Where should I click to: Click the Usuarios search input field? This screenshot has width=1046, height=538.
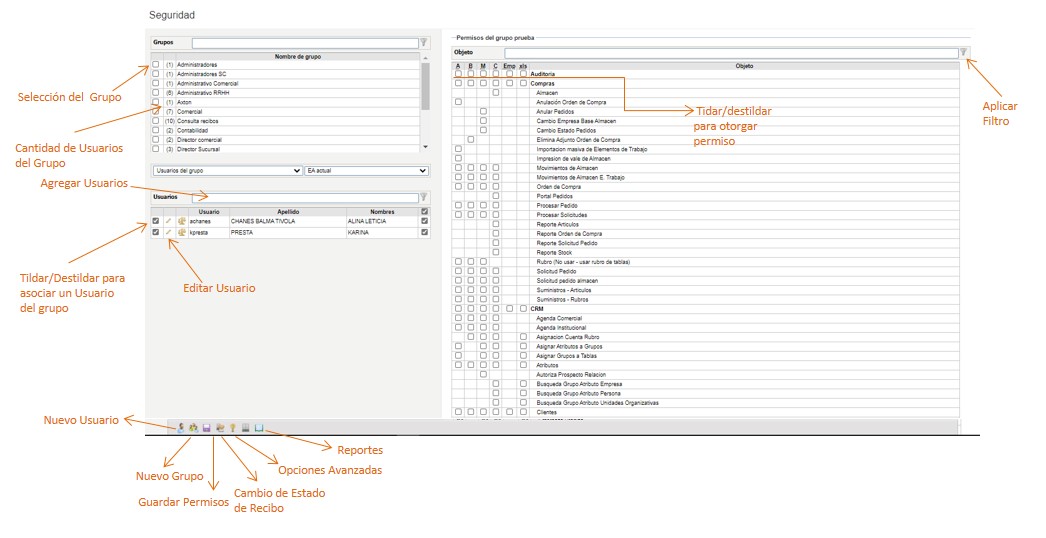304,198
